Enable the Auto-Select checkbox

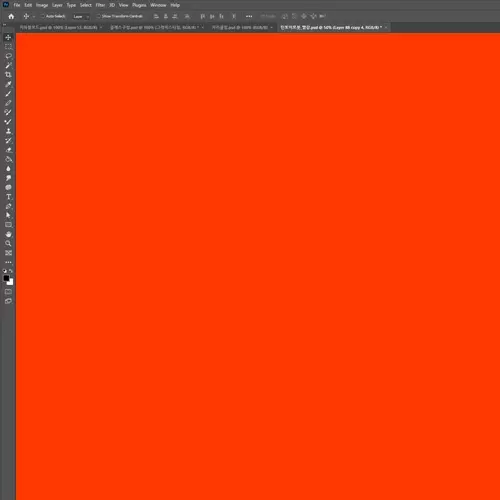coord(43,16)
